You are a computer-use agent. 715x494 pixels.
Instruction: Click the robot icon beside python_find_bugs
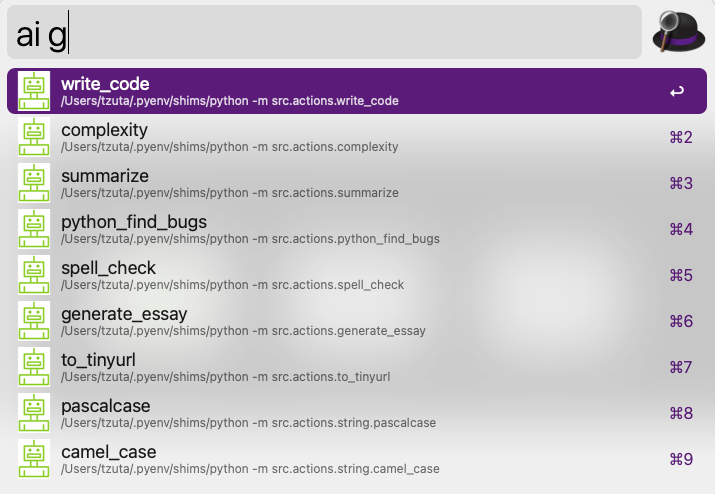(34, 229)
